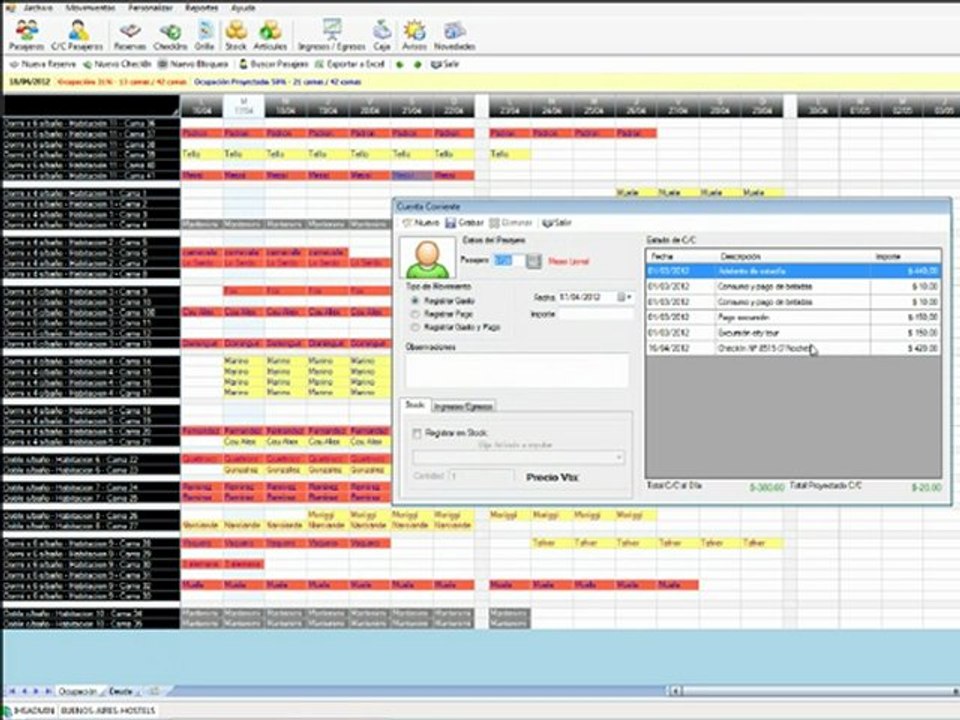
Task: Click the sheet horizontal scrollbar left arrow
Action: pyautogui.click(x=675, y=691)
